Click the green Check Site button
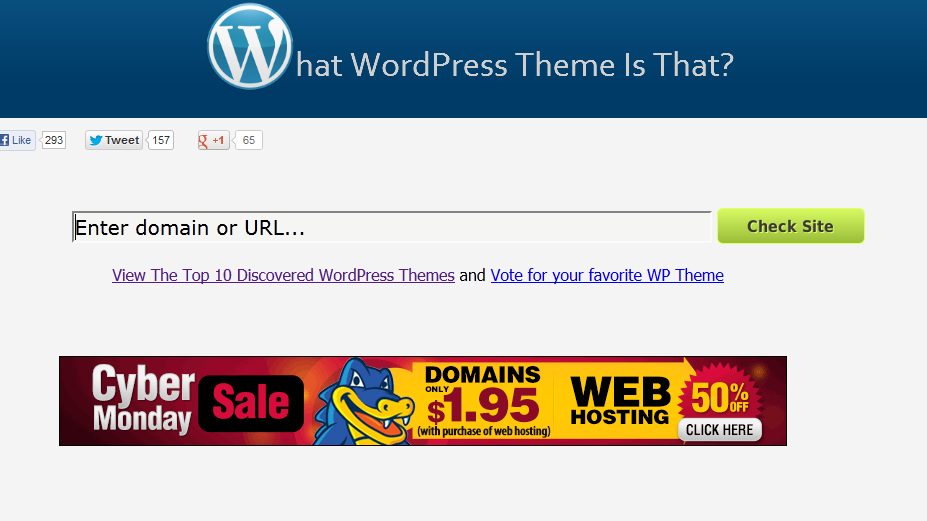Image resolution: width=927 pixels, height=521 pixels. (x=790, y=226)
